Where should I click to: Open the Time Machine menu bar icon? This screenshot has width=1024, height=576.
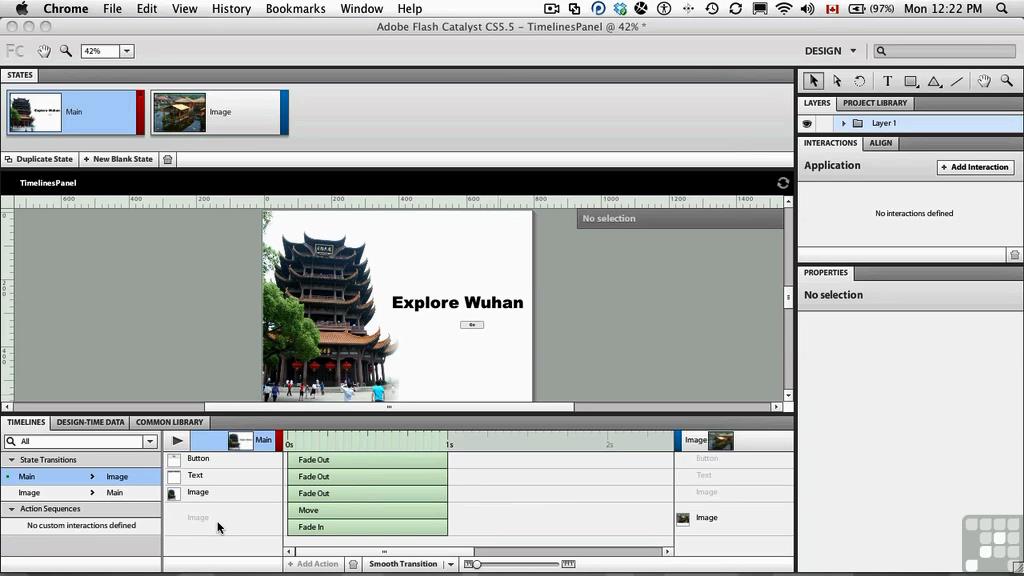tap(712, 8)
